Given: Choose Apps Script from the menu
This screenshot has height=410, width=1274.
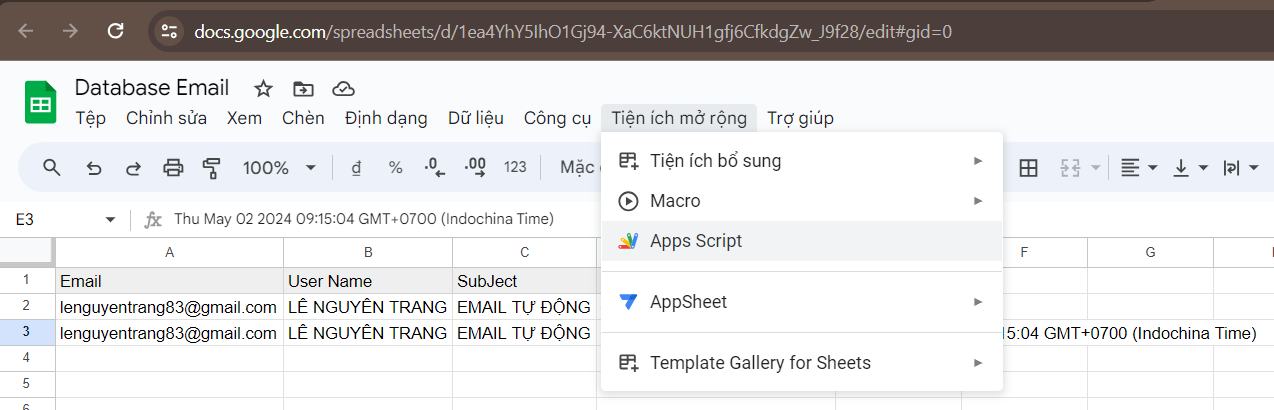Looking at the screenshot, I should [801, 241].
